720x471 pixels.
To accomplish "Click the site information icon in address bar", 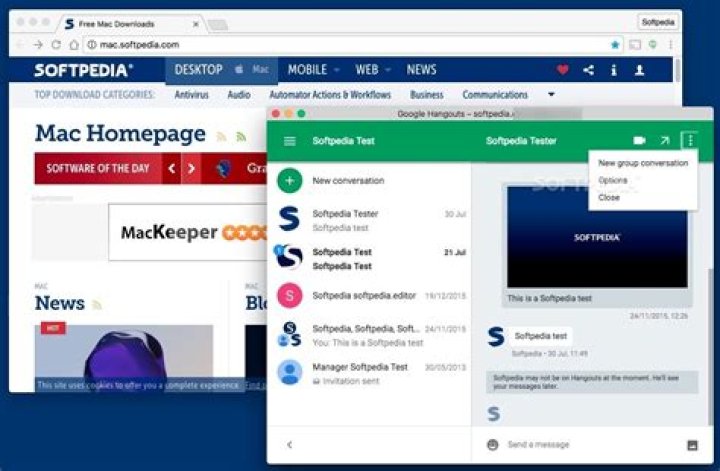I will click(x=92, y=45).
